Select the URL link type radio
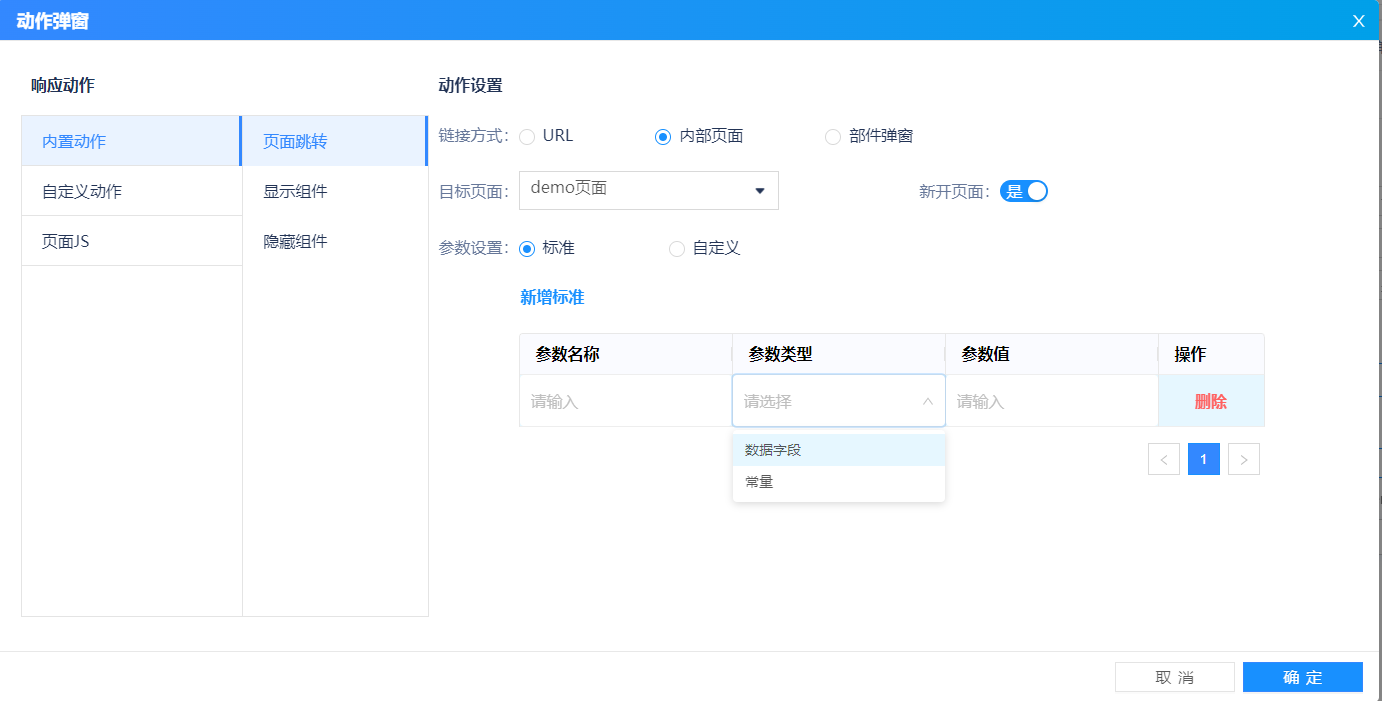 [x=527, y=137]
